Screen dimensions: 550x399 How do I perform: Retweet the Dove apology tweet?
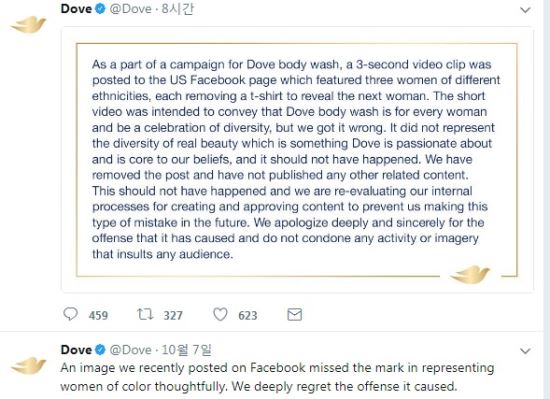145,314
